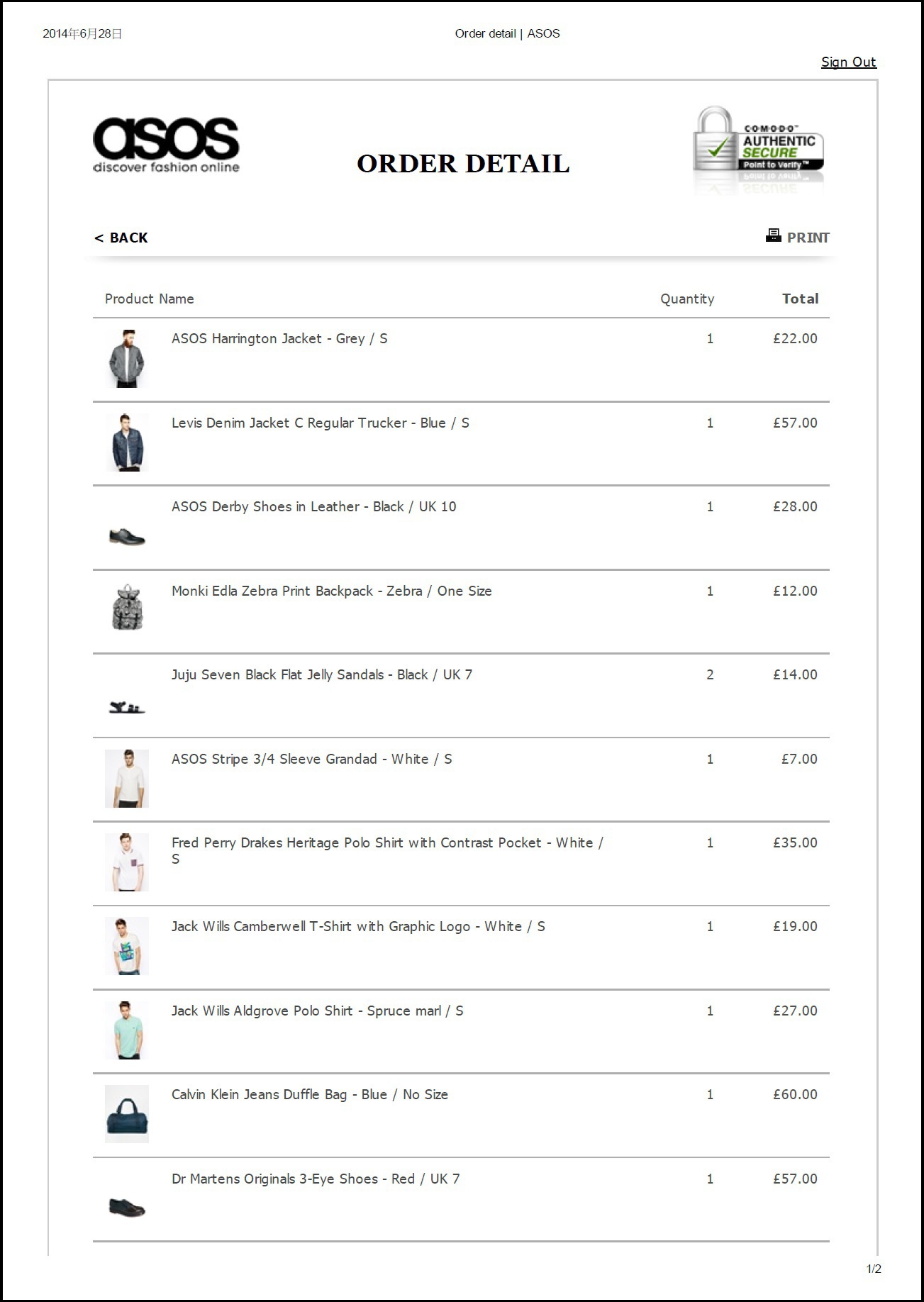Open the Fred Perry Drakes Polo Shirt name
The image size is (924, 1302).
click(x=387, y=850)
